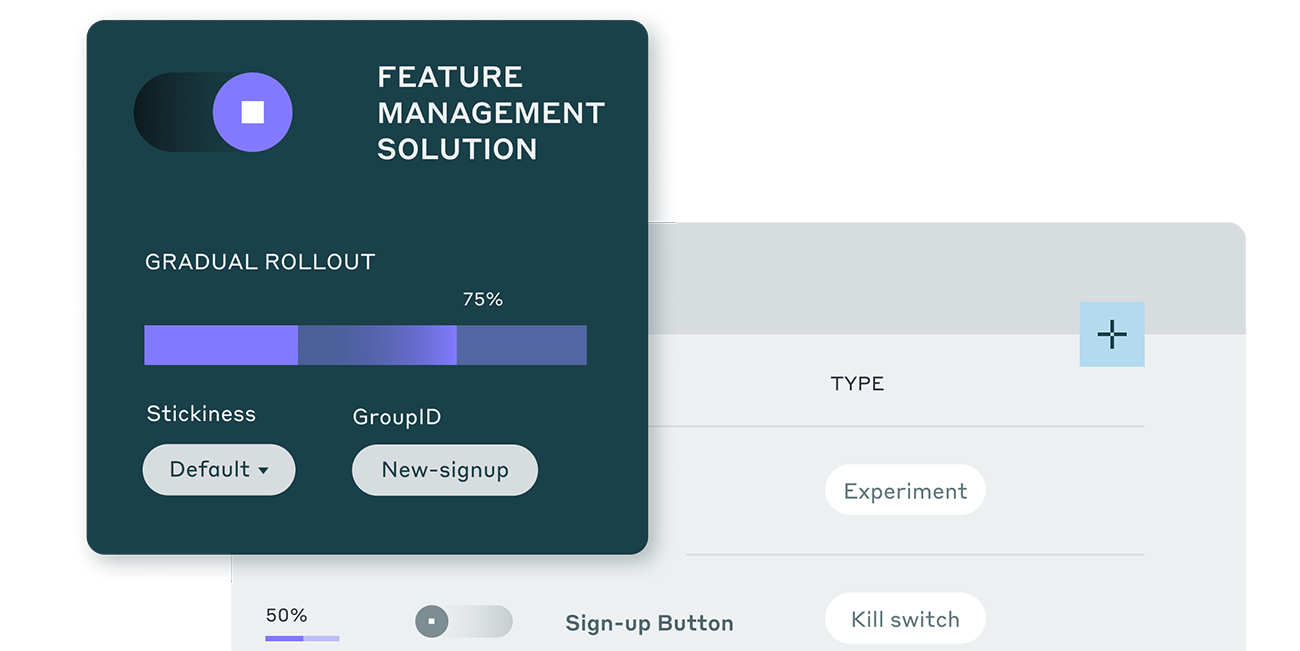Click the GroupID field label
Viewport: 1300px width, 651px height.
coord(397,417)
